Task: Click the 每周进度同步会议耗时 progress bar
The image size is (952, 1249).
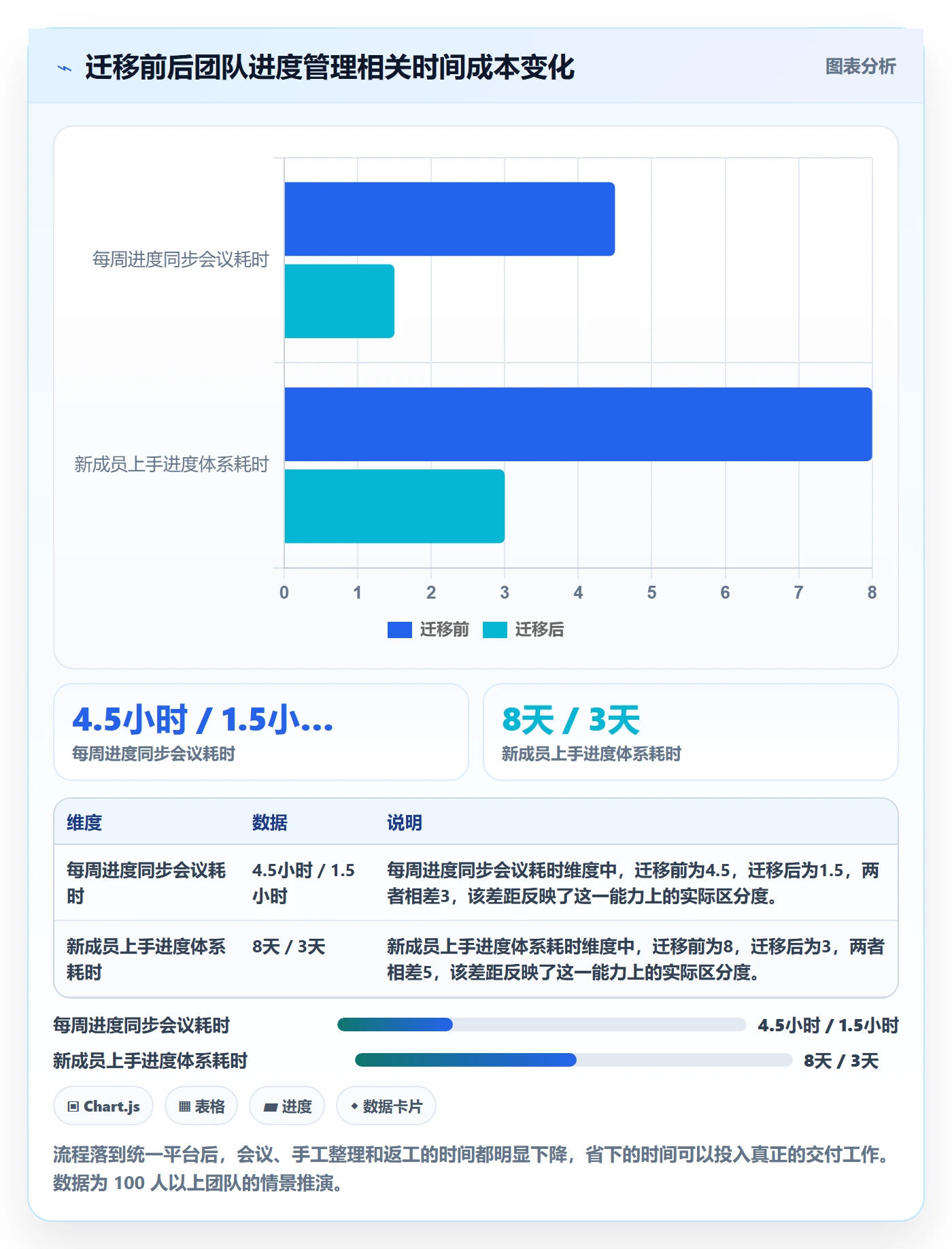Action: tap(542, 1025)
